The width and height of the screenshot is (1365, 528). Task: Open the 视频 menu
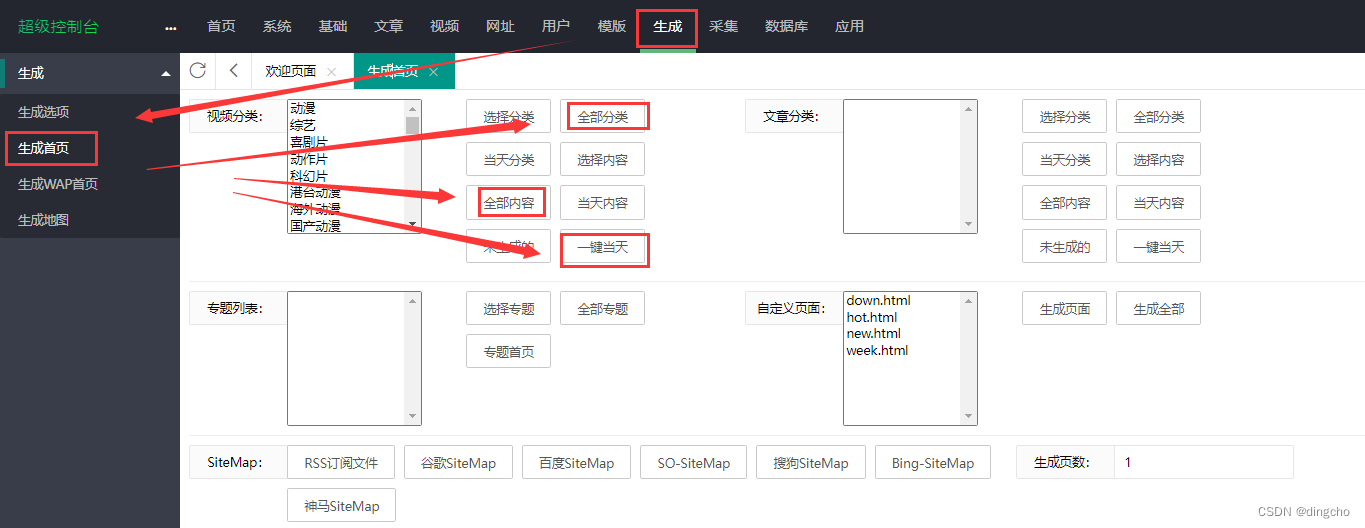click(x=444, y=26)
